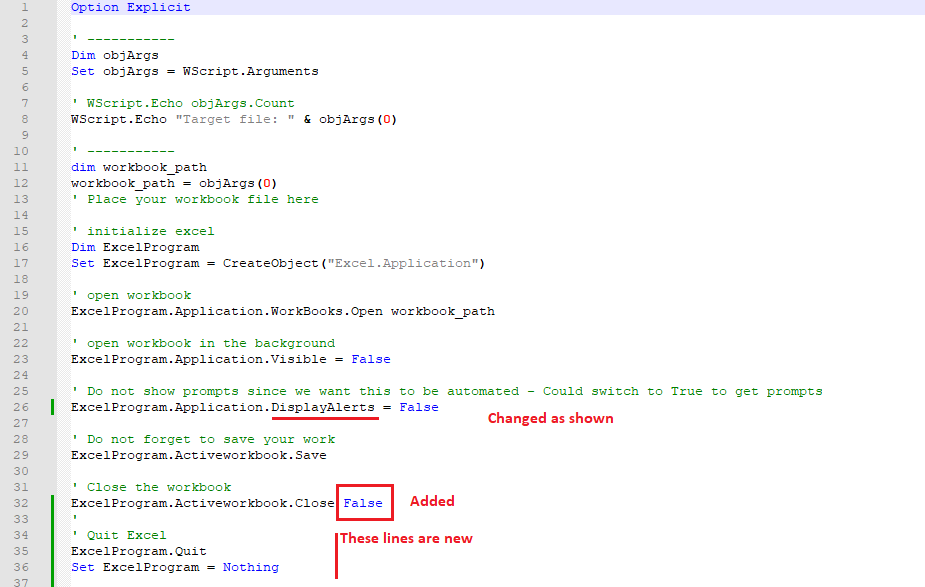Click the green change bar next to line 32
Viewport: 925px width, 587px height.
54,502
